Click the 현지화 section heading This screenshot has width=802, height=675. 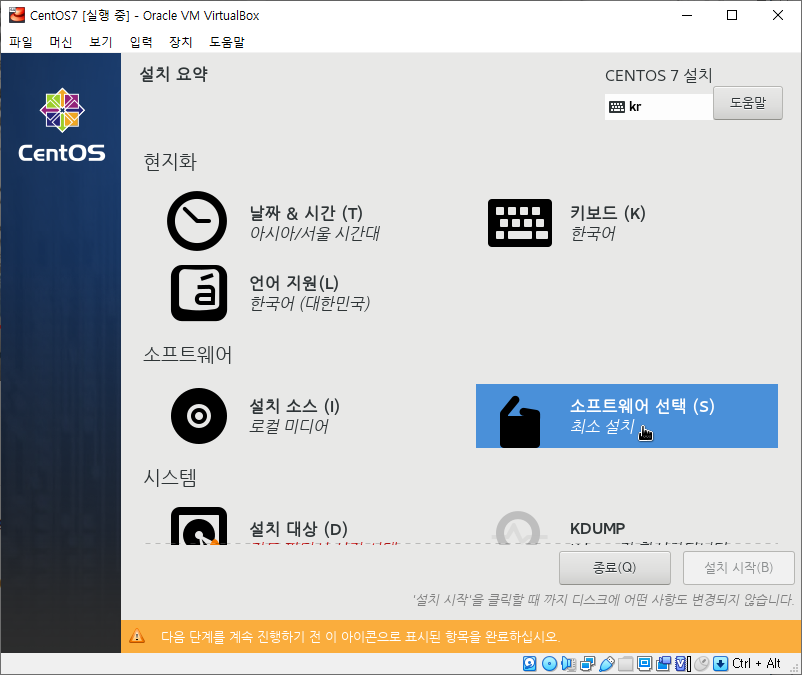[x=170, y=162]
